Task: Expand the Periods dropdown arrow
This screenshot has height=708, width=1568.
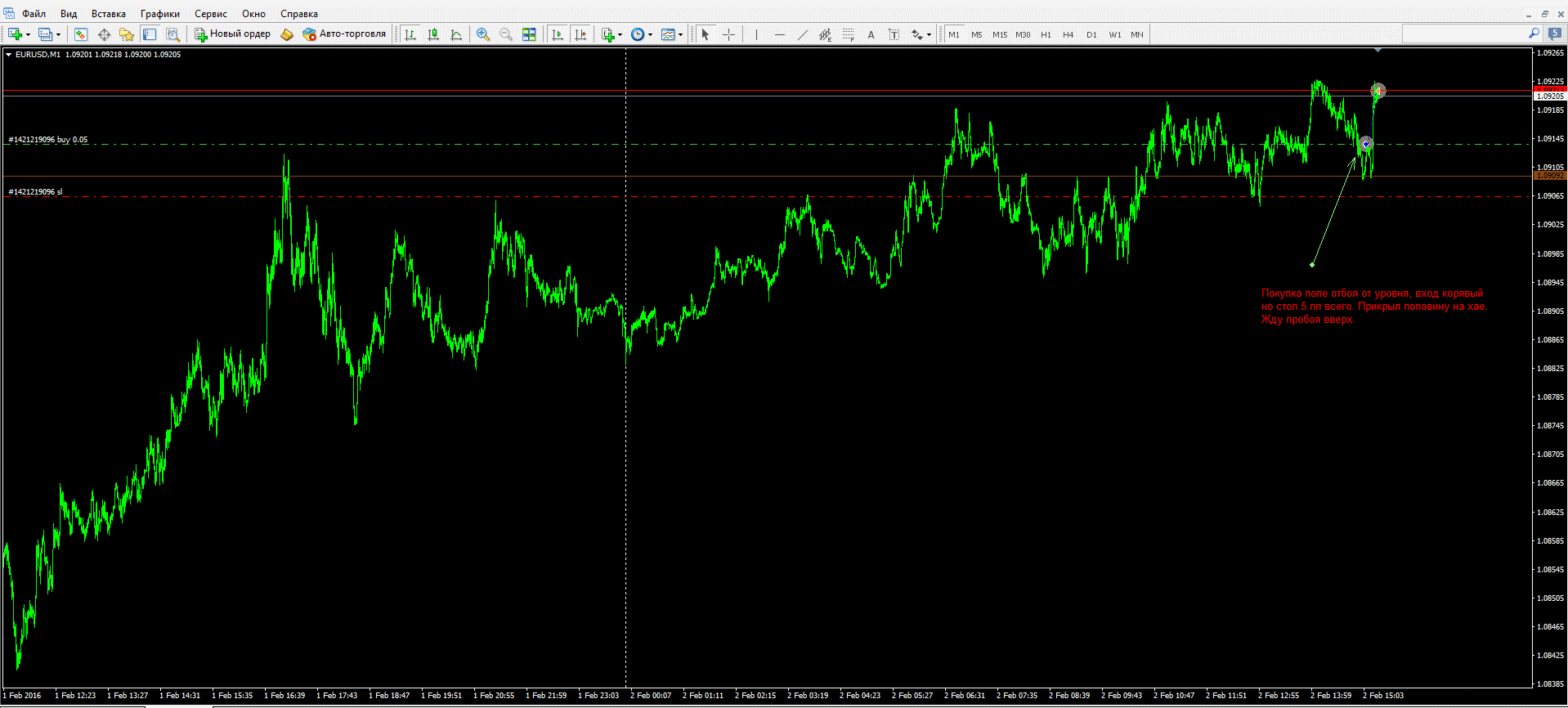Action: [x=651, y=34]
